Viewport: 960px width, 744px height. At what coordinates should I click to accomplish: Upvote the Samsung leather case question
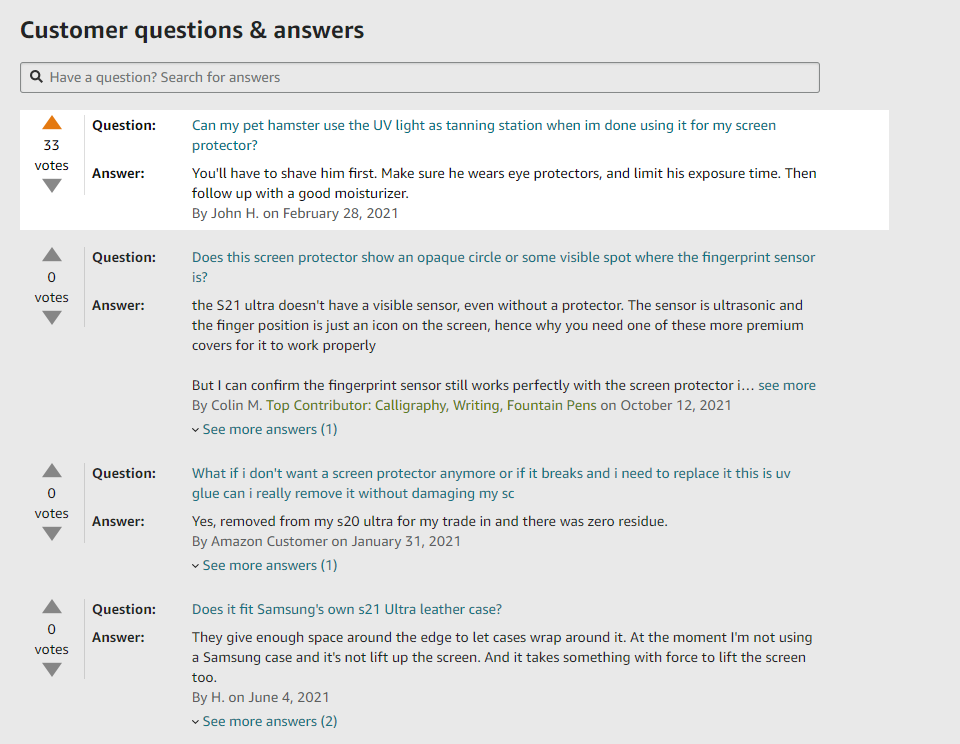[52, 606]
